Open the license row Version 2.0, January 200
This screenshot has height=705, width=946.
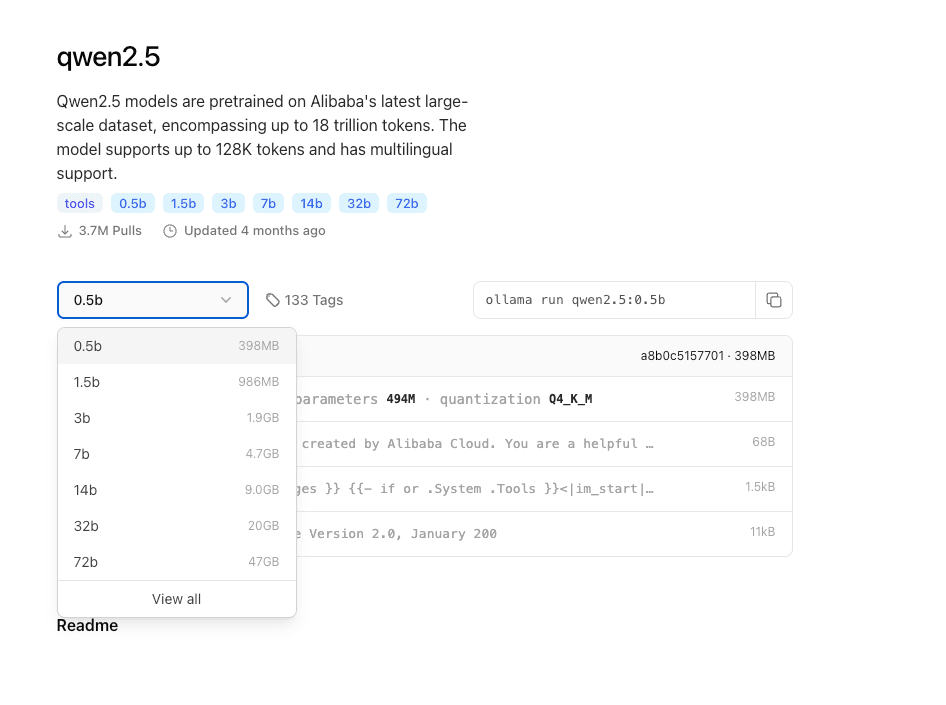tap(544, 534)
